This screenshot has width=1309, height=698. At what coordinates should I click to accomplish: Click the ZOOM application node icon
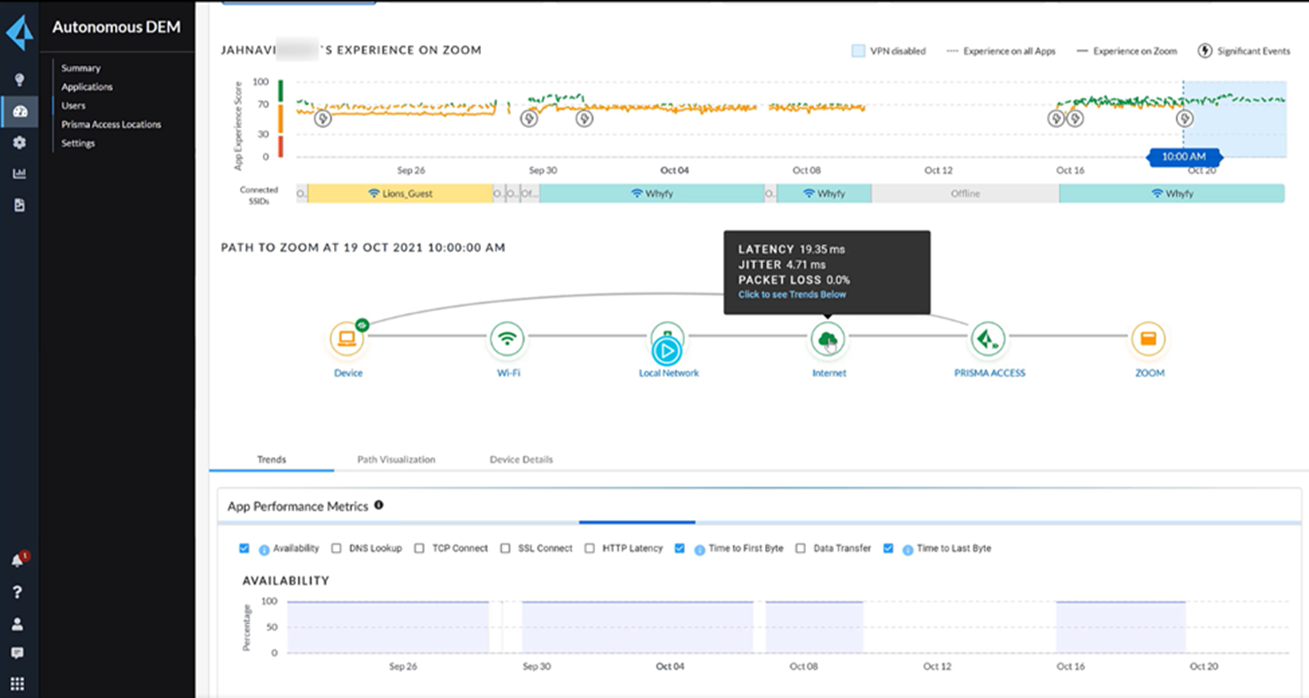coord(1148,340)
